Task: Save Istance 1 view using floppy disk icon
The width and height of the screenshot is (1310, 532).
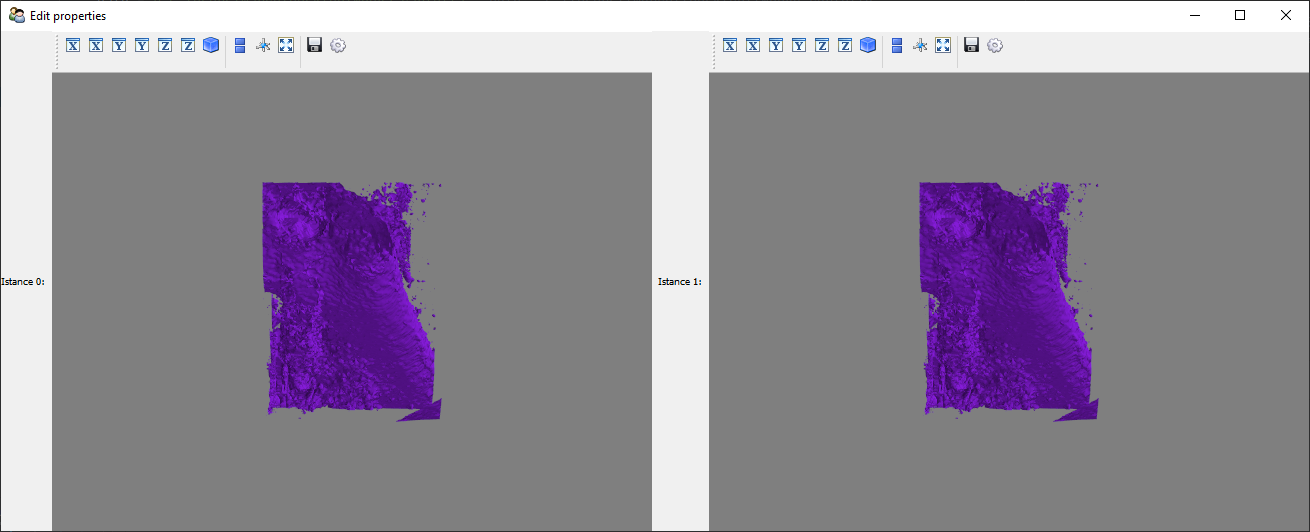Action: [x=972, y=45]
